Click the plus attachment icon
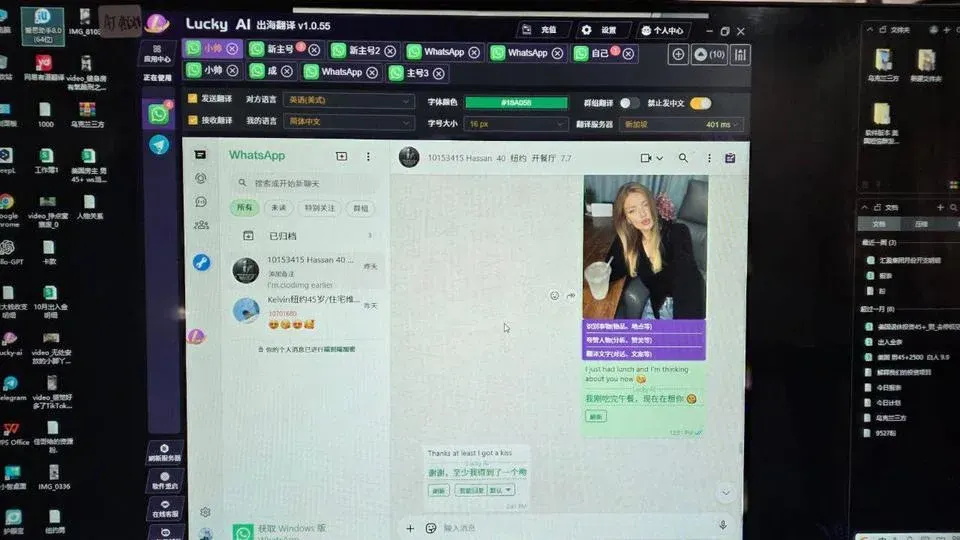 click(410, 528)
